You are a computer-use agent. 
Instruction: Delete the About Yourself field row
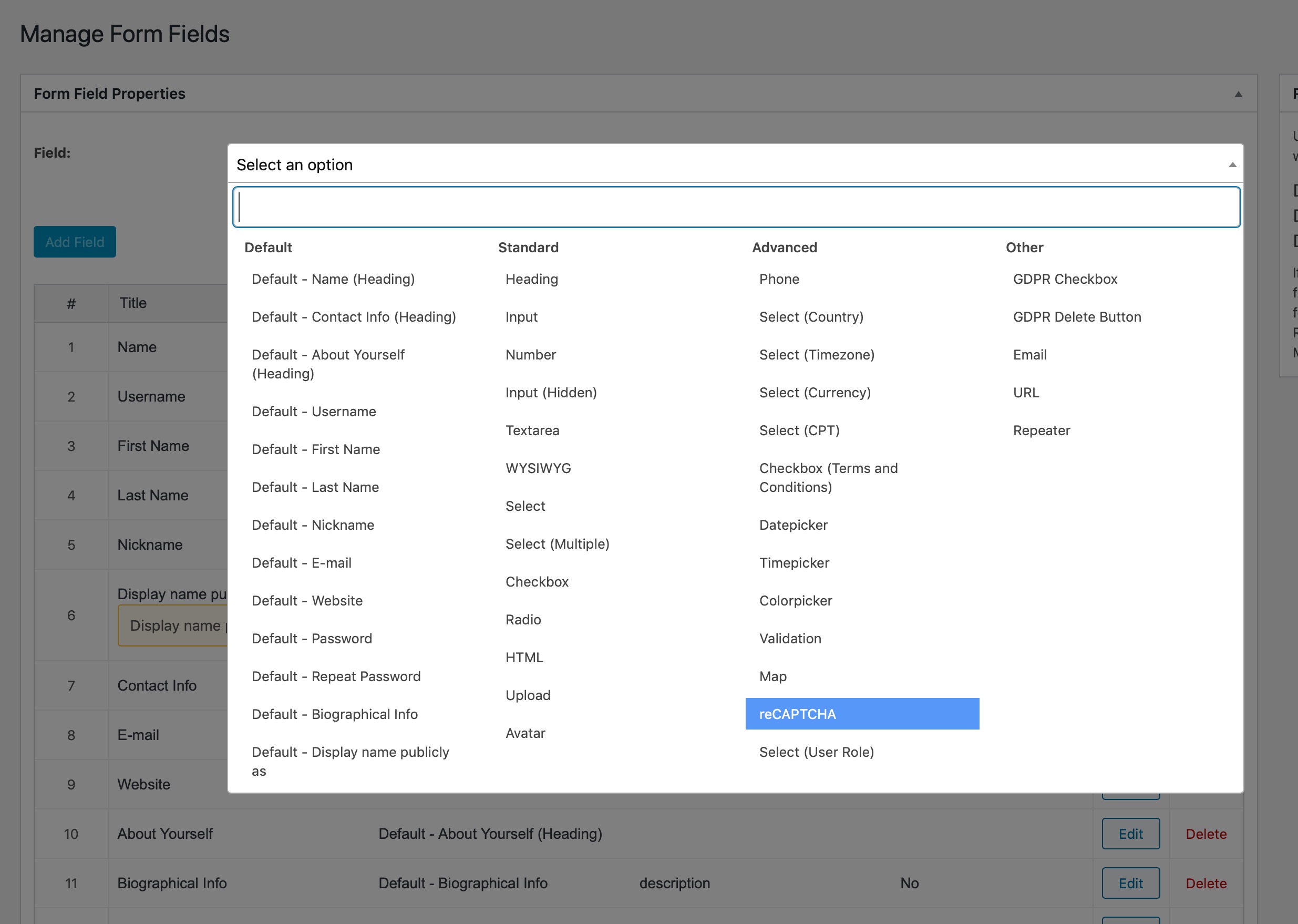(x=1206, y=834)
